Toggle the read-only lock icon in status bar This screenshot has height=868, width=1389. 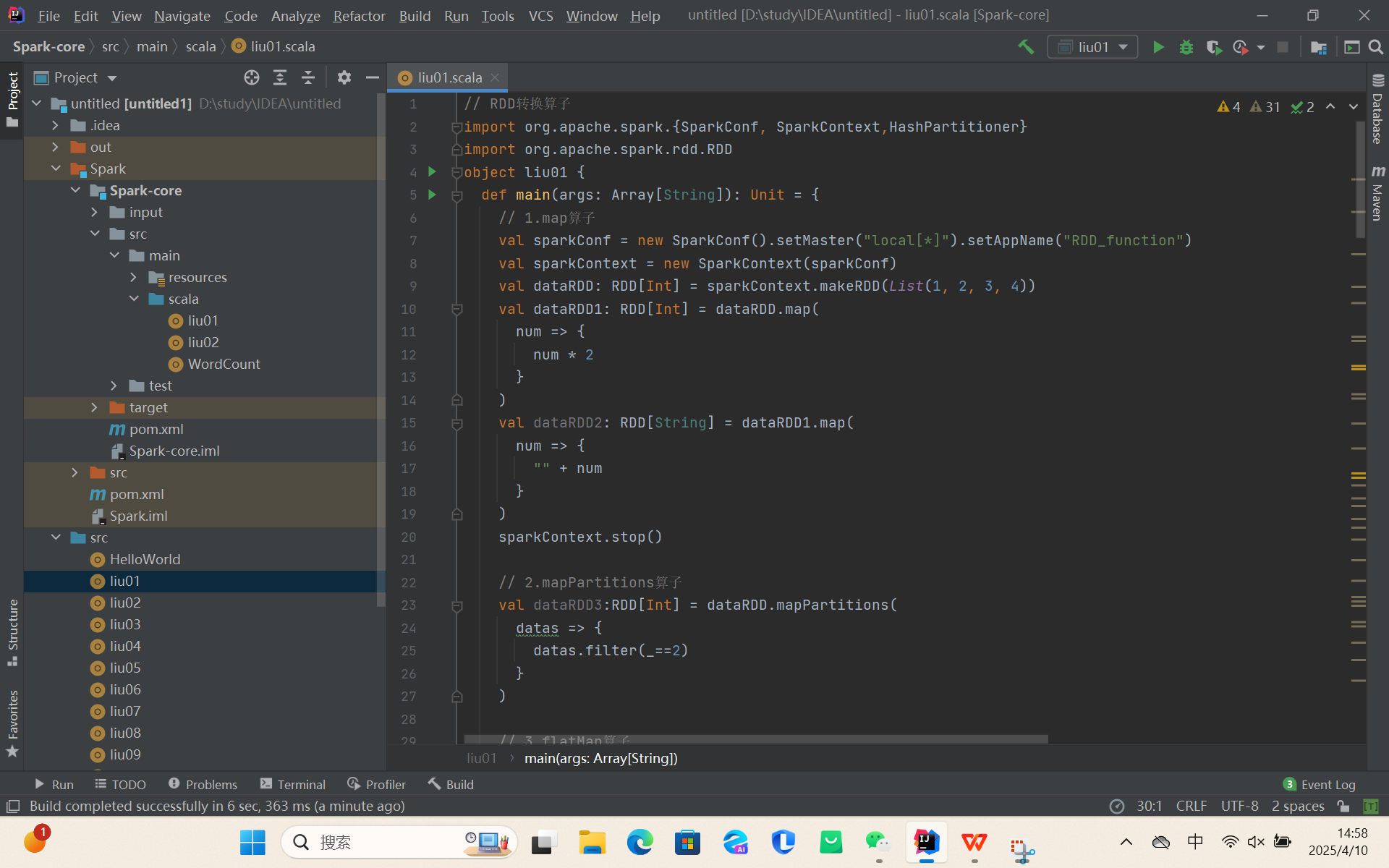coord(1343,806)
